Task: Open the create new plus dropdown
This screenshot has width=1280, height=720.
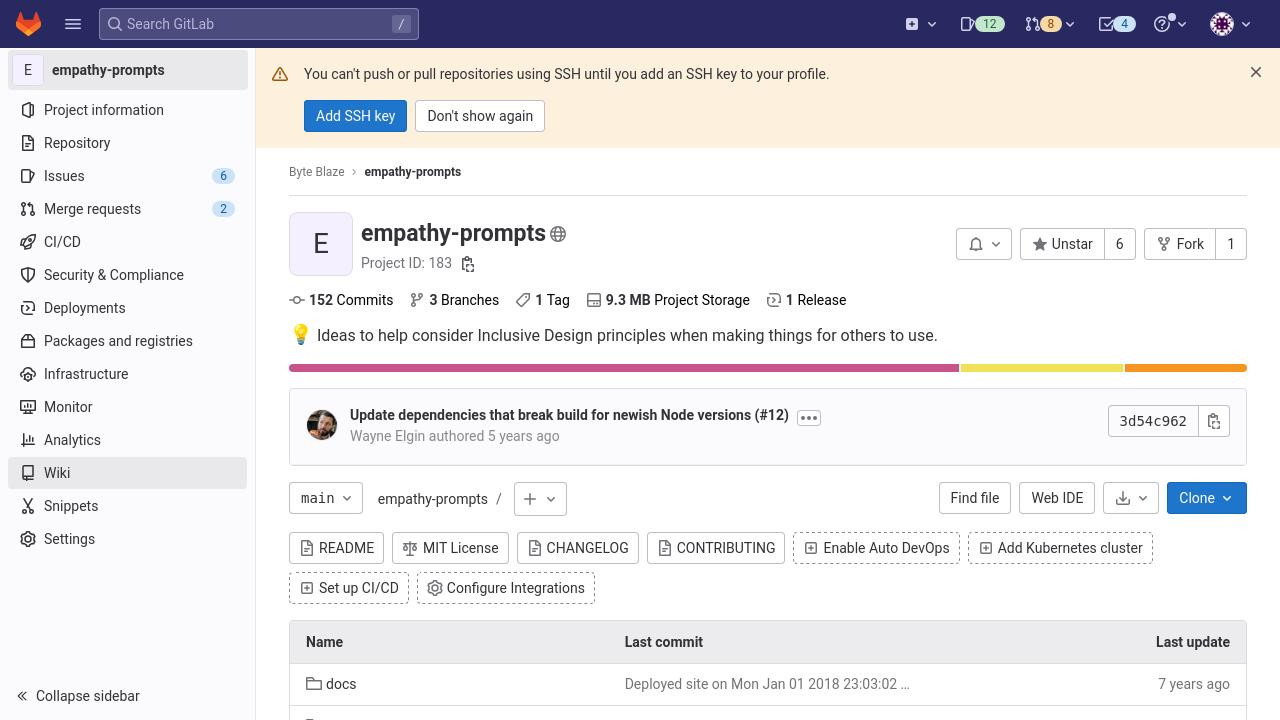Action: pos(920,24)
